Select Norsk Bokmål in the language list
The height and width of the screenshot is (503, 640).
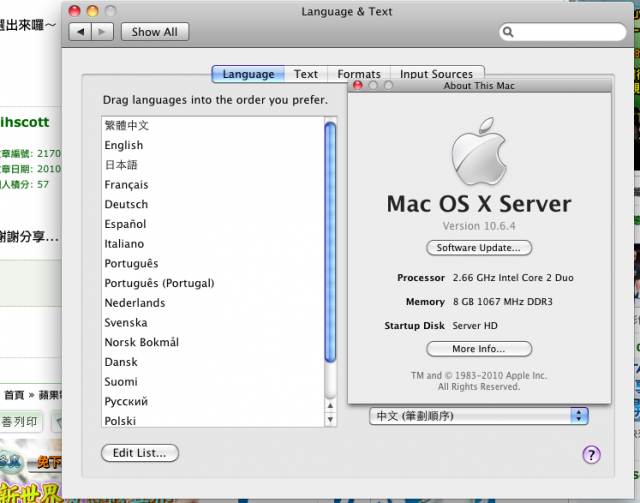tap(213, 342)
